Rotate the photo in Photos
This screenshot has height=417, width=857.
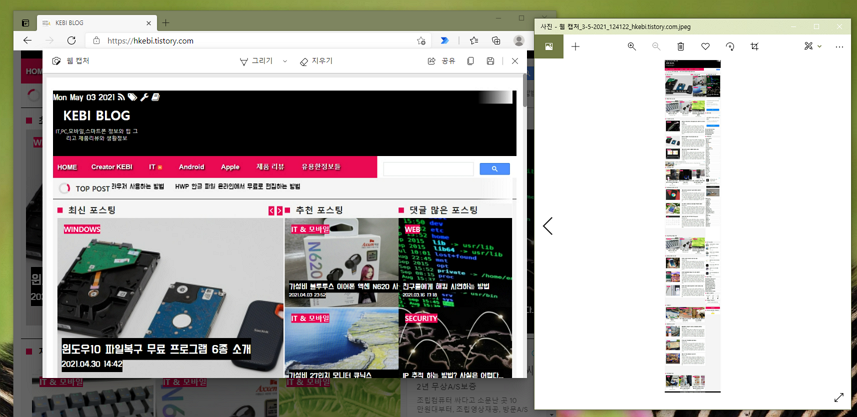(x=730, y=46)
